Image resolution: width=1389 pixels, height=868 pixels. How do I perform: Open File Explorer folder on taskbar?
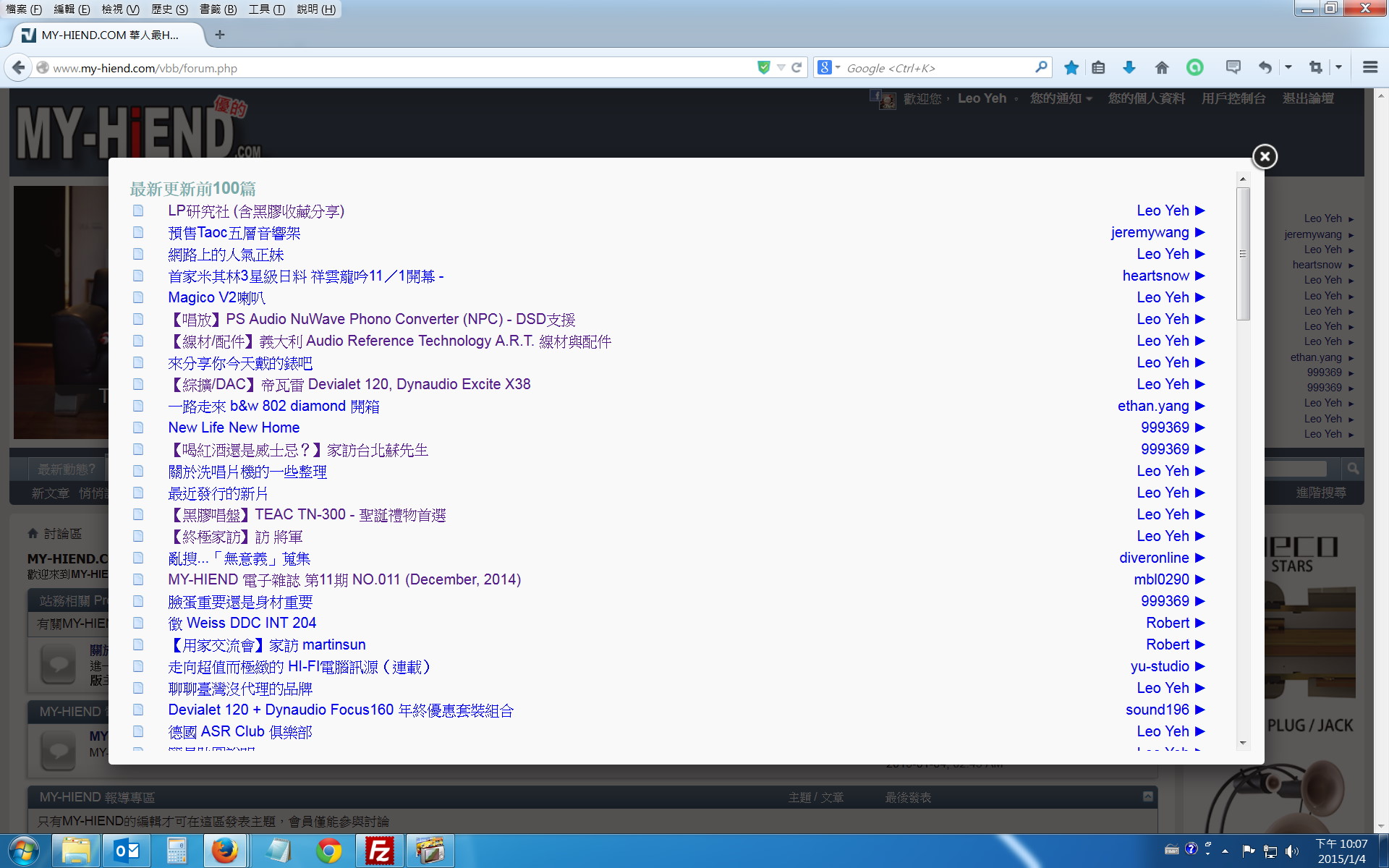76,851
